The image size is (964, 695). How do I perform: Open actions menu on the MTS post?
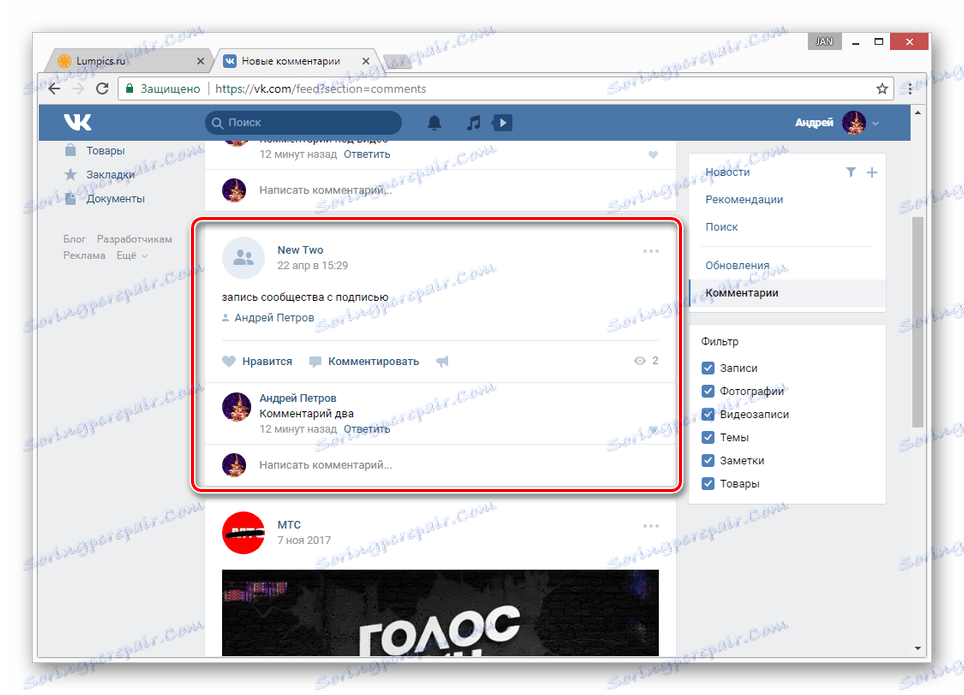coord(651,525)
